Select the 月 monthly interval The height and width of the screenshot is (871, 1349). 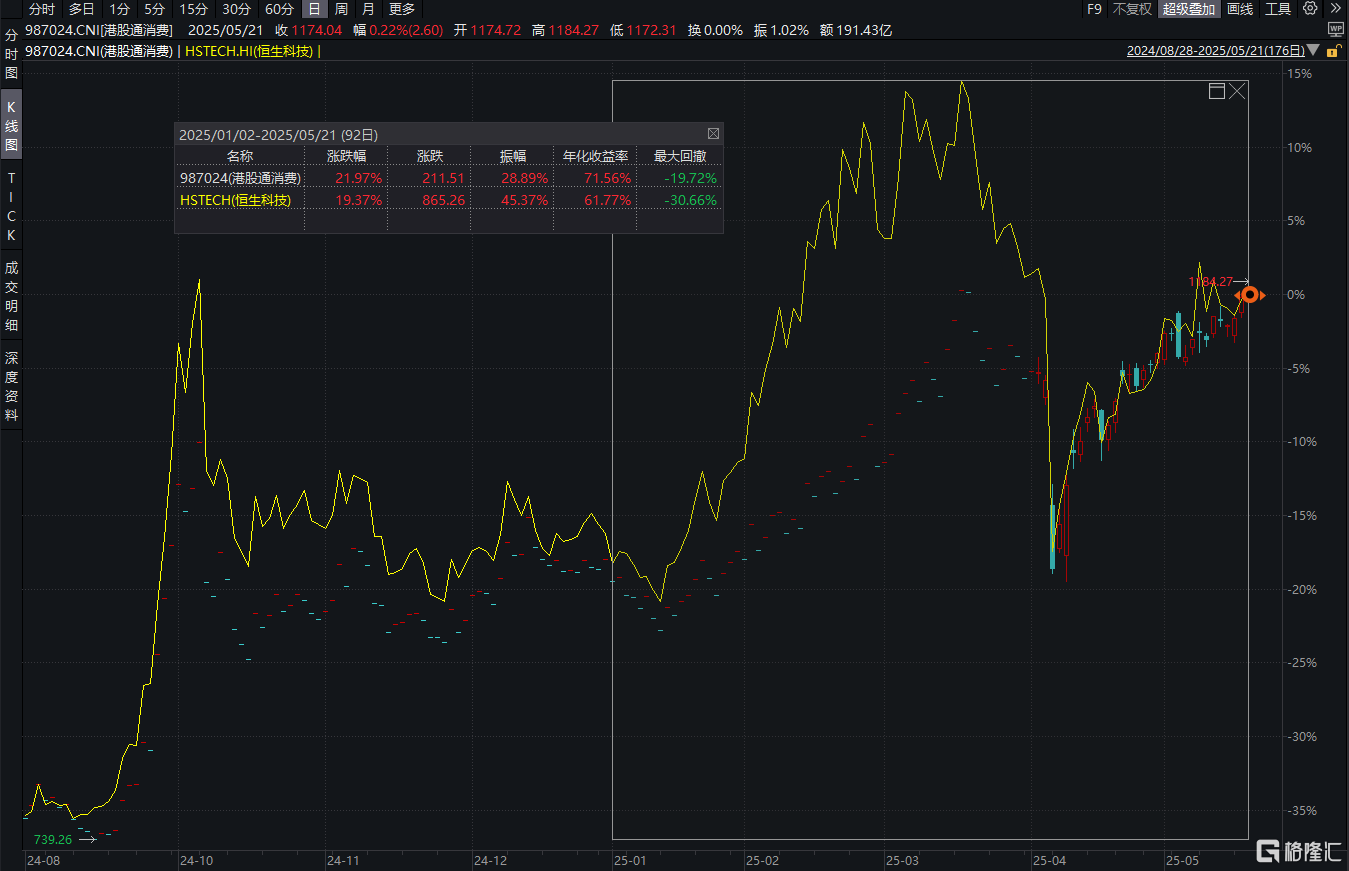tap(368, 9)
